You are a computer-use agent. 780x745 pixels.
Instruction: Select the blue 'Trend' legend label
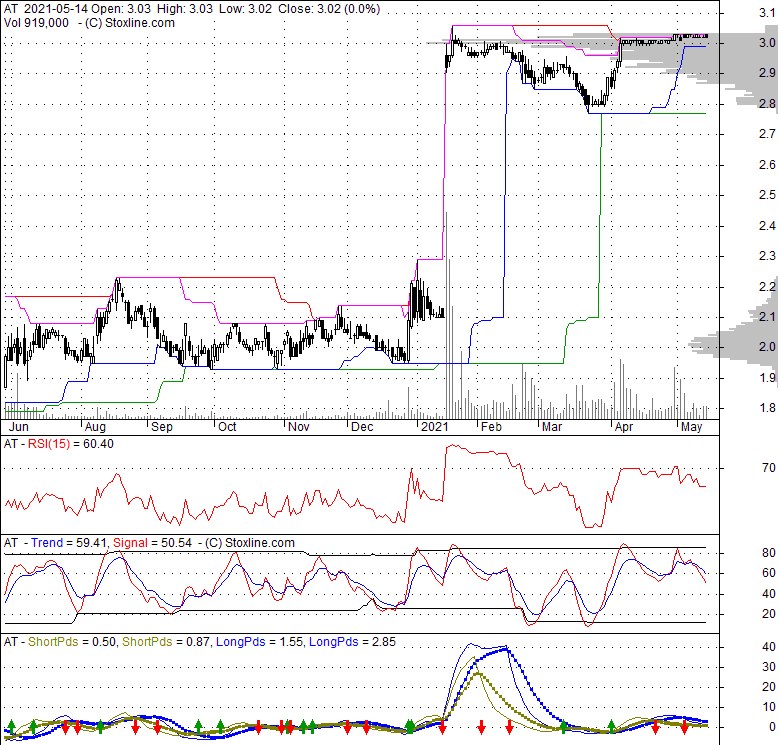click(47, 543)
